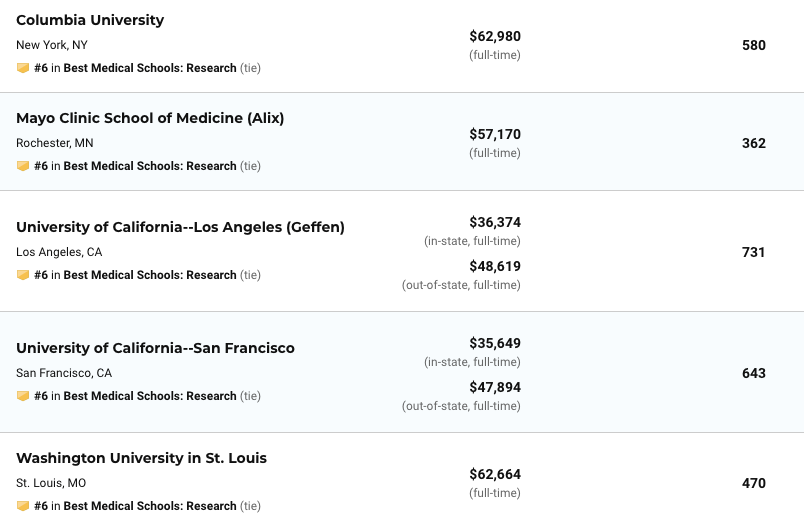
Task: Click the 362 enrollment number for Mayo Clinic
Action: [x=754, y=143]
